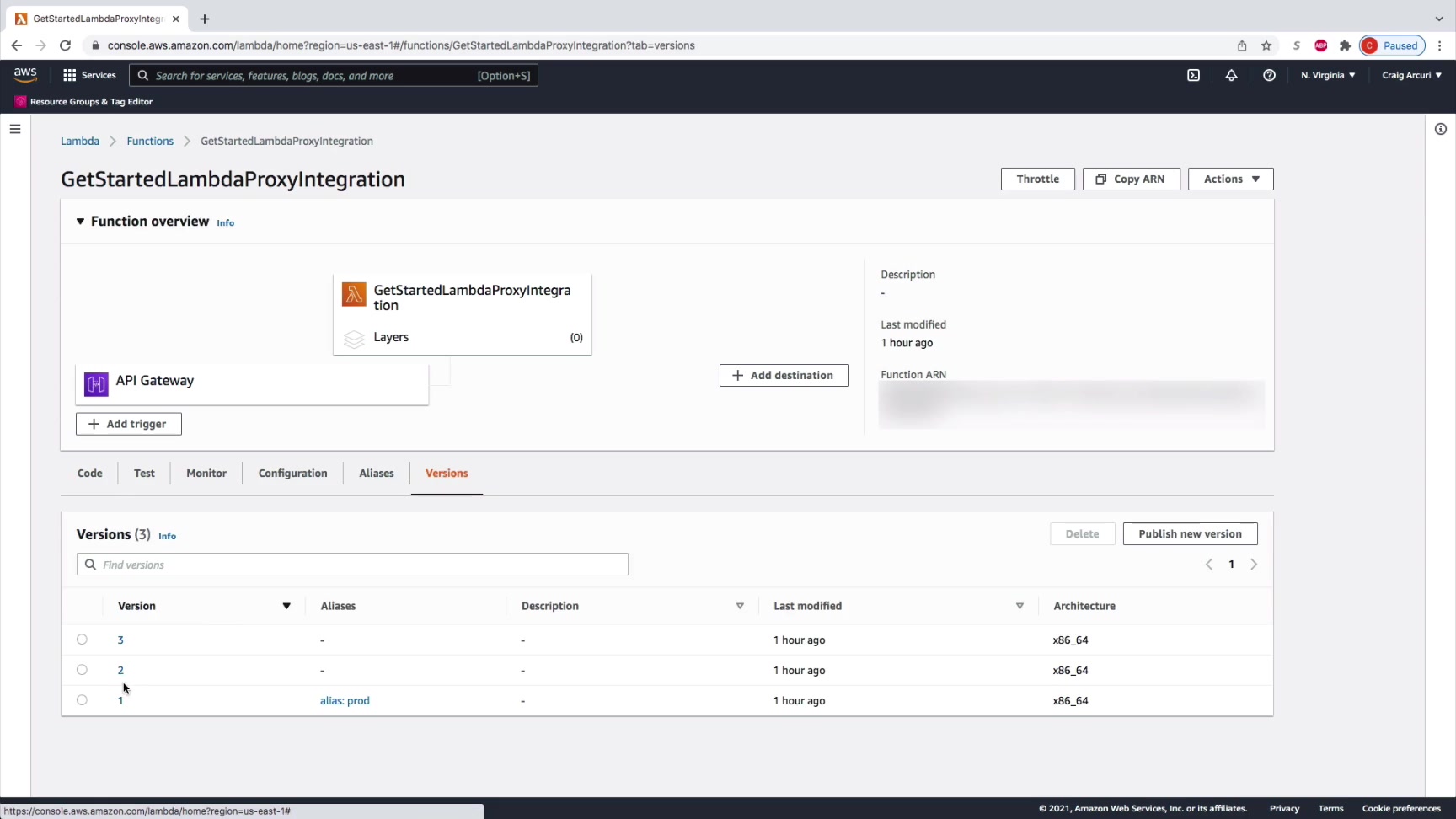Screen dimensions: 1456x819
Task: Open the Privacy footer link
Action: point(1285,809)
